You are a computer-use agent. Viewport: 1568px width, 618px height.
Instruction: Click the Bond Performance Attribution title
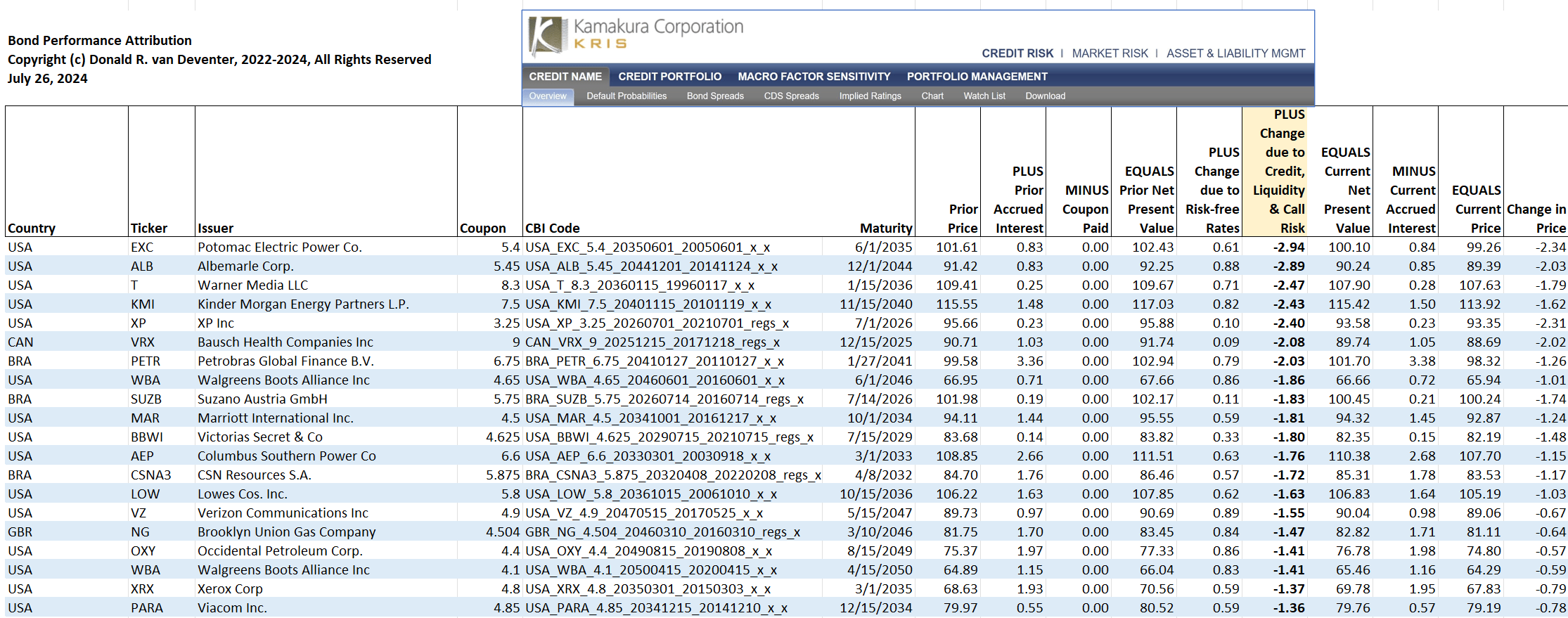[99, 41]
